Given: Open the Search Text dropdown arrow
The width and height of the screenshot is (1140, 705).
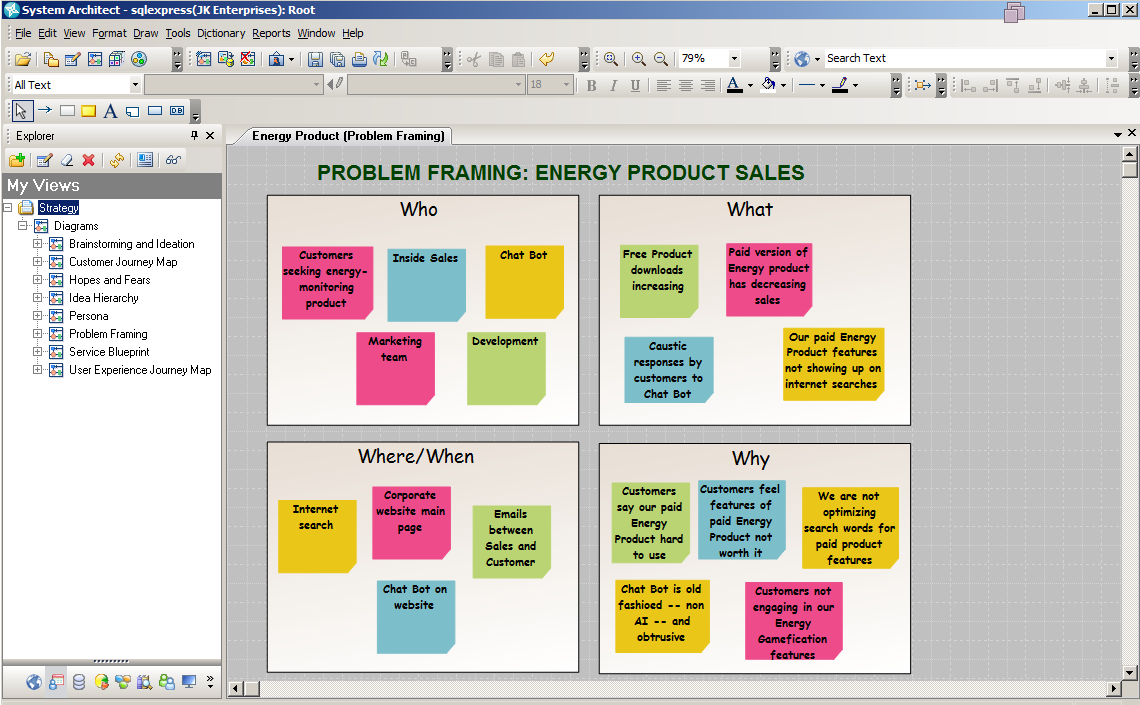Looking at the screenshot, I should [x=1111, y=58].
